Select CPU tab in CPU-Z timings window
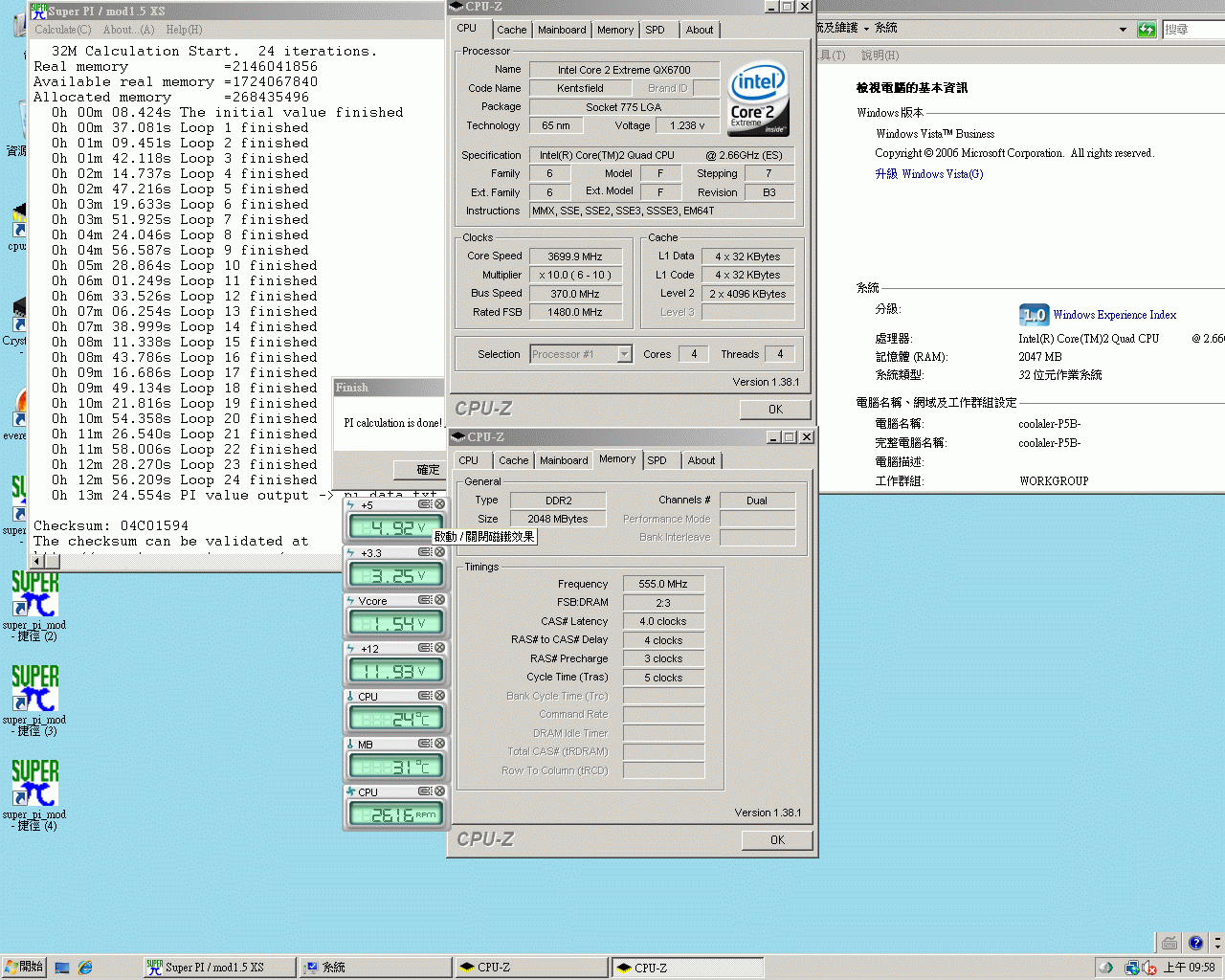This screenshot has height=980, width=1225. coord(469,460)
